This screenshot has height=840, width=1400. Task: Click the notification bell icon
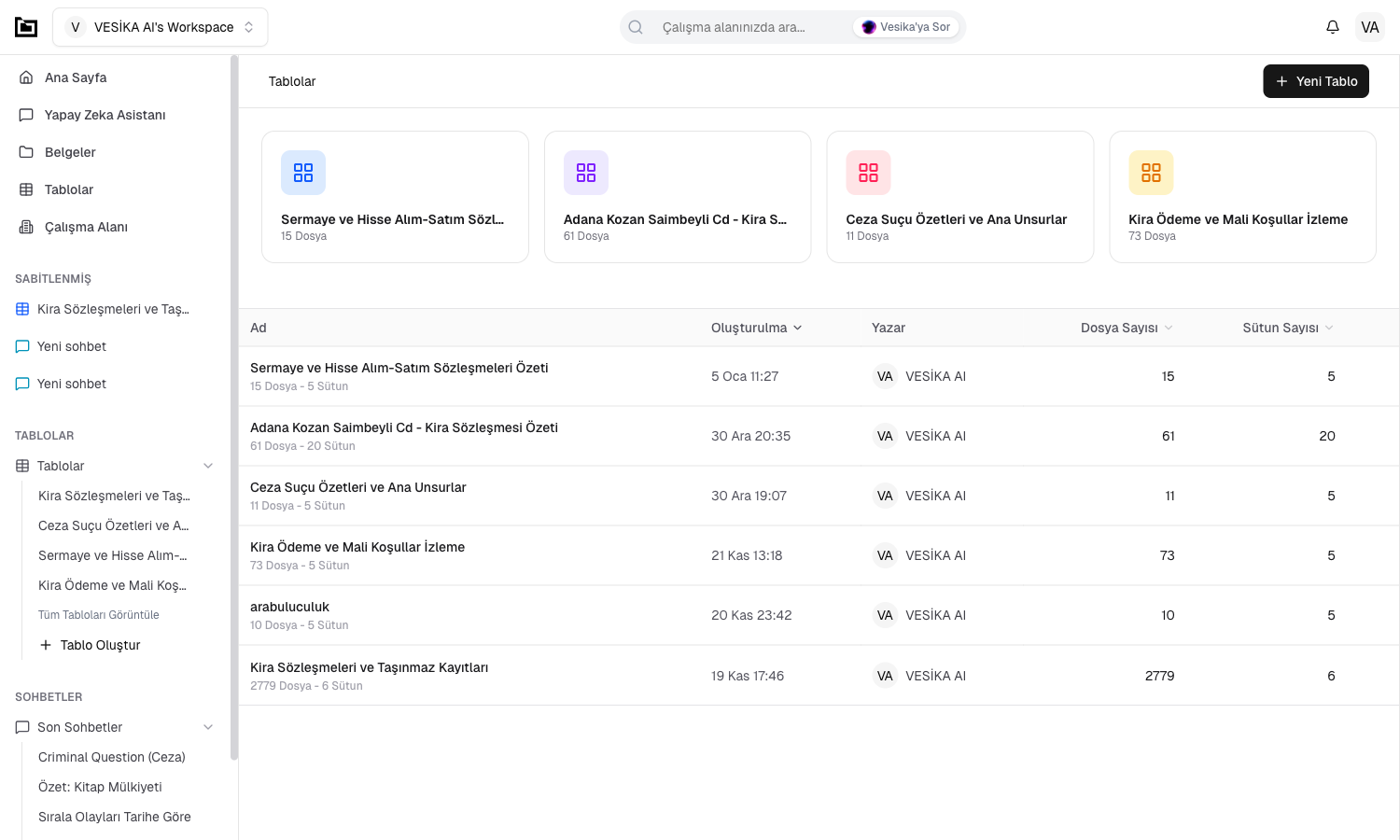1332,27
